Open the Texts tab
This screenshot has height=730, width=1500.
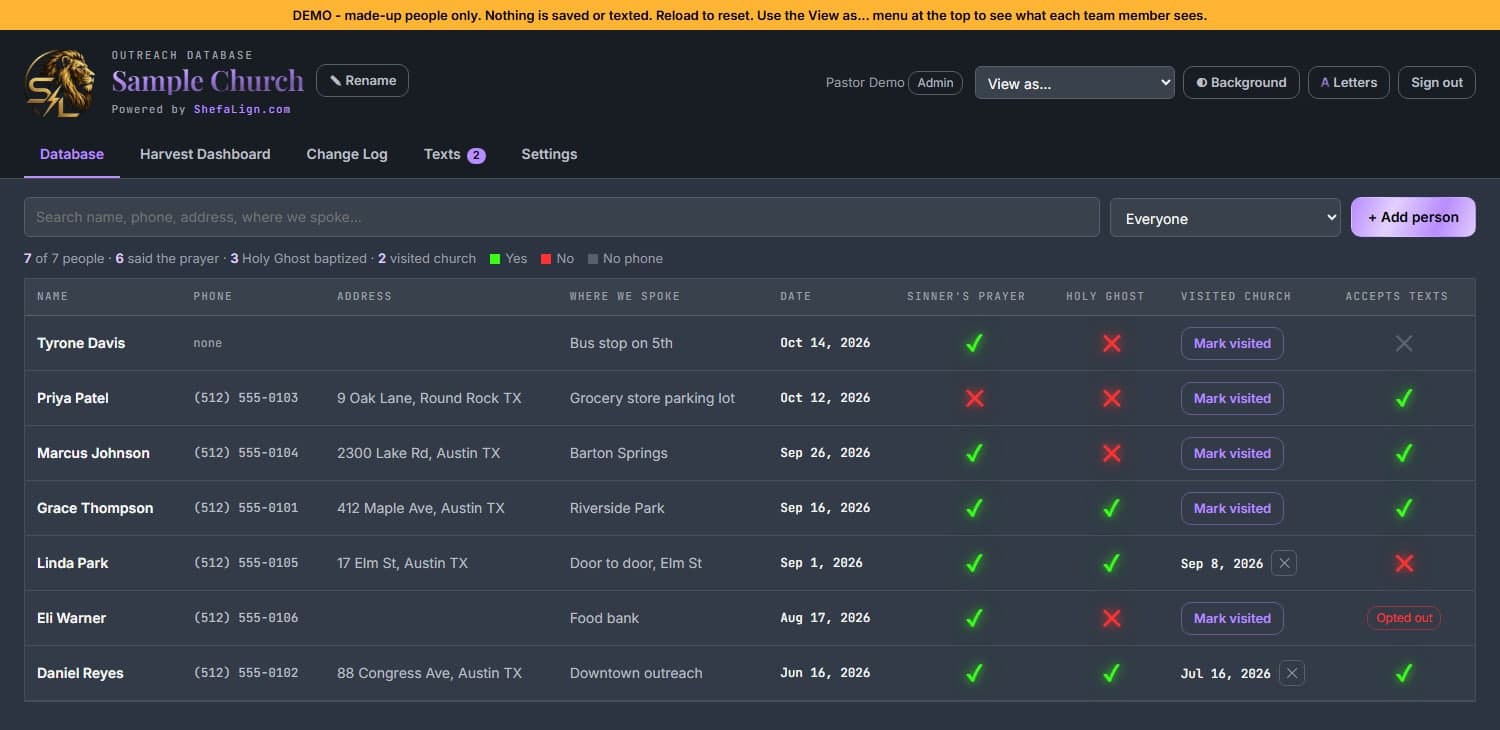(x=454, y=154)
